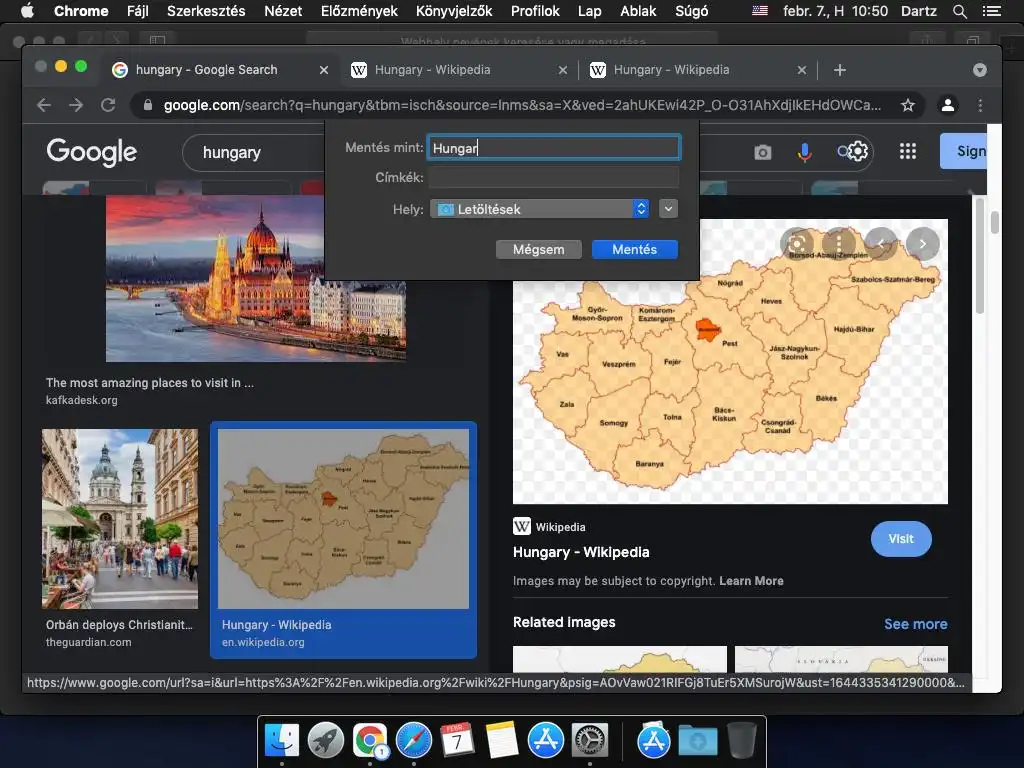Open the Fájl menu

point(137,11)
